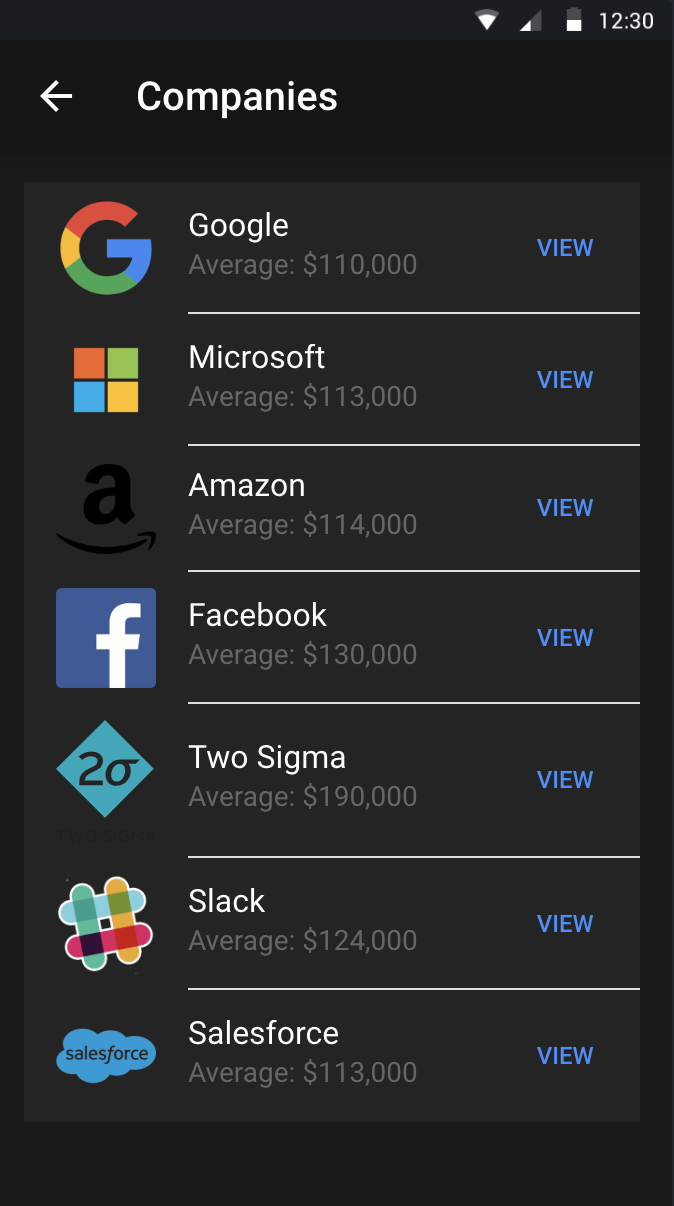Click the Companies page title
This screenshot has height=1206, width=674.
[237, 97]
